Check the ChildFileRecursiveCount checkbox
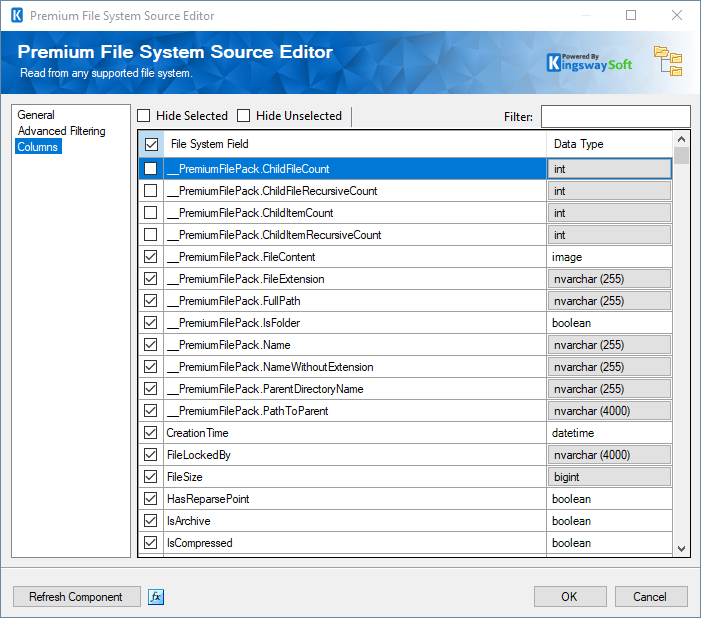701x618 pixels. (x=151, y=191)
